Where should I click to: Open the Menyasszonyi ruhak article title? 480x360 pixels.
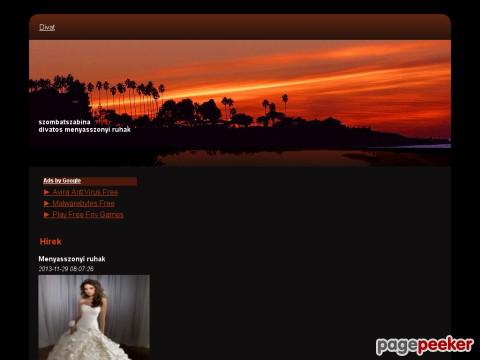[x=72, y=259]
